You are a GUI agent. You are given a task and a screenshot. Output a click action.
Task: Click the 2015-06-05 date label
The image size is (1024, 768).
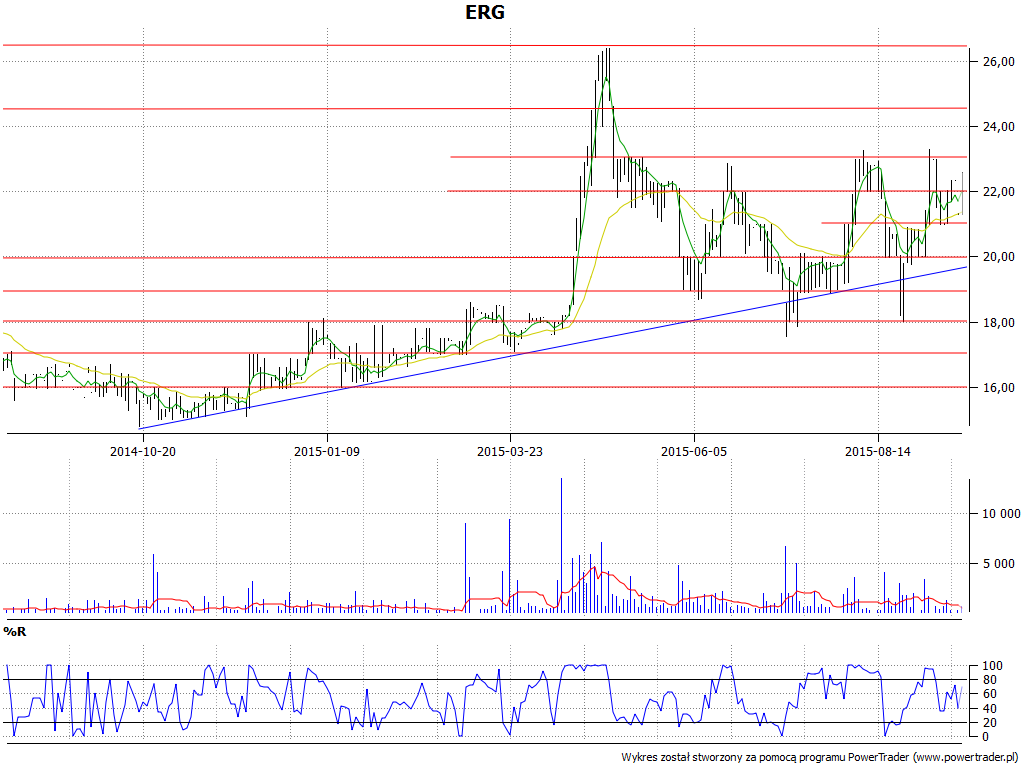click(694, 451)
